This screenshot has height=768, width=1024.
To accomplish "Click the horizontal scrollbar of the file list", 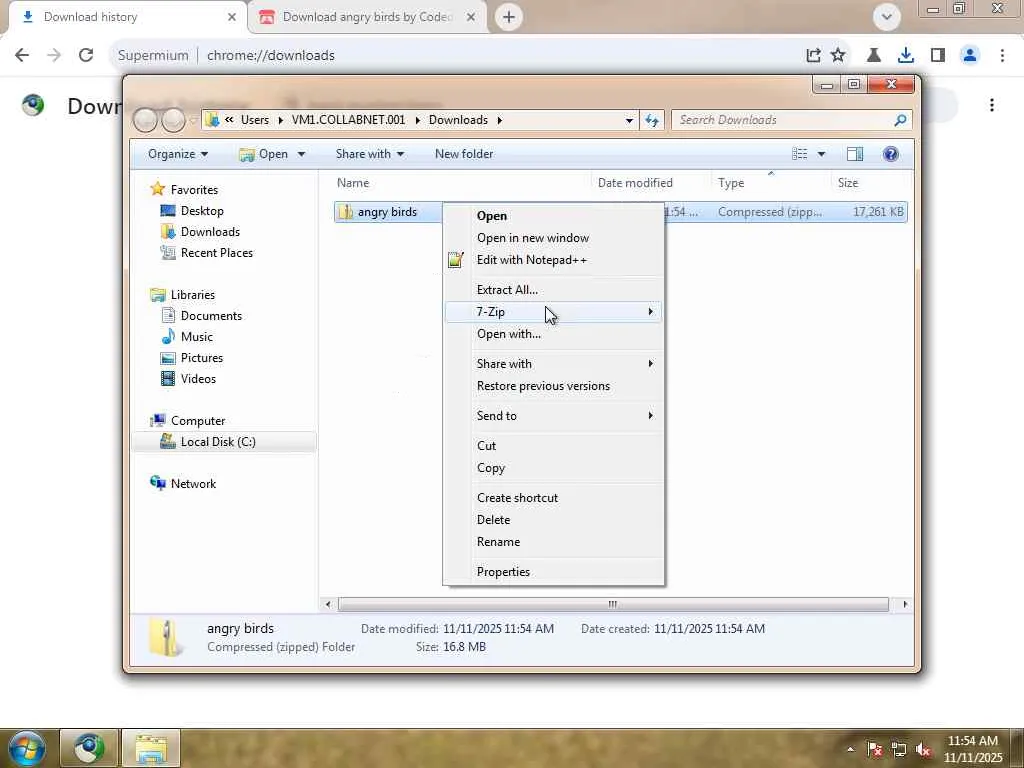I will 613,604.
